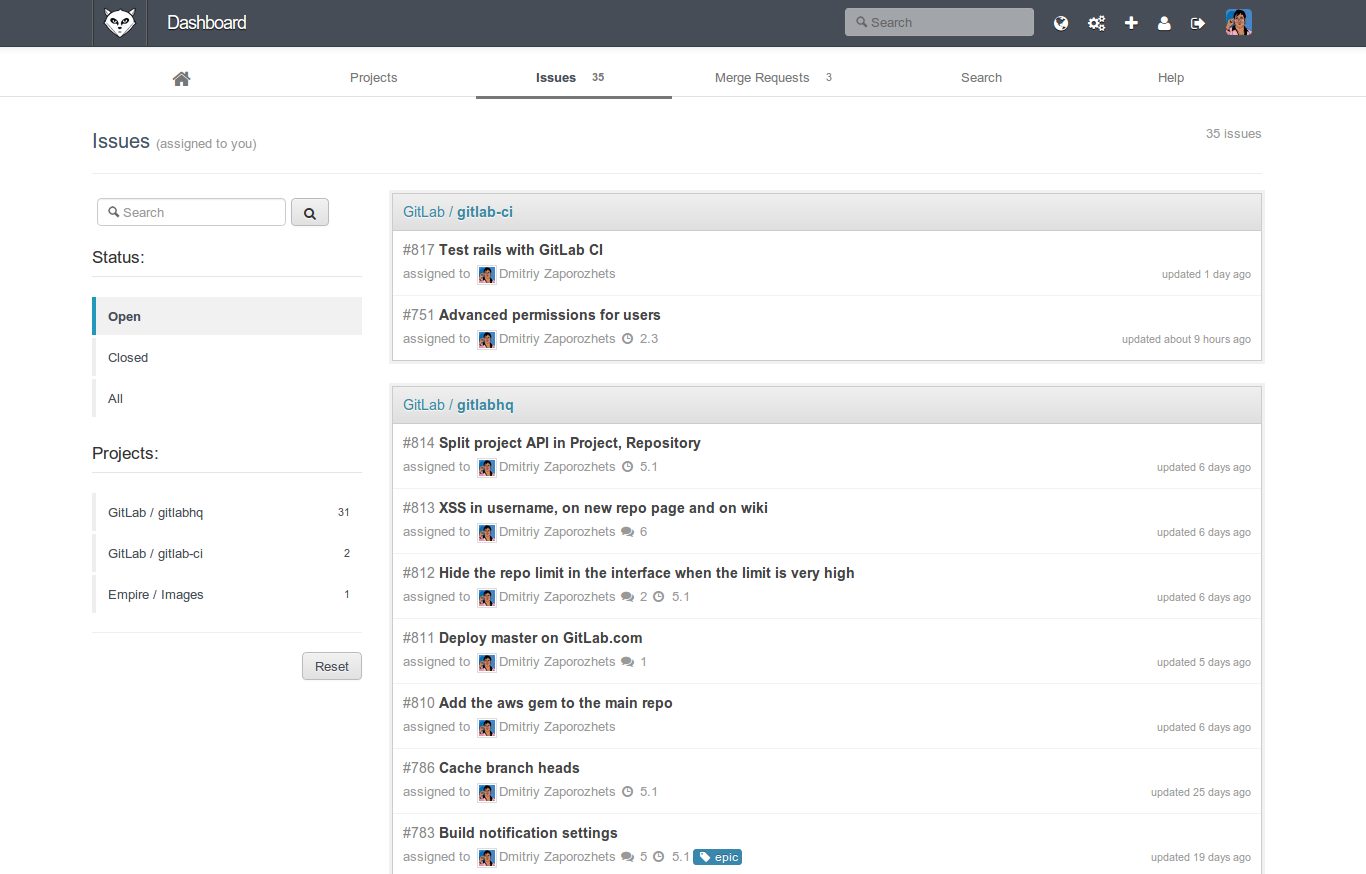The width and height of the screenshot is (1366, 874).
Task: Click '35 issues' count text
Action: (x=1233, y=133)
